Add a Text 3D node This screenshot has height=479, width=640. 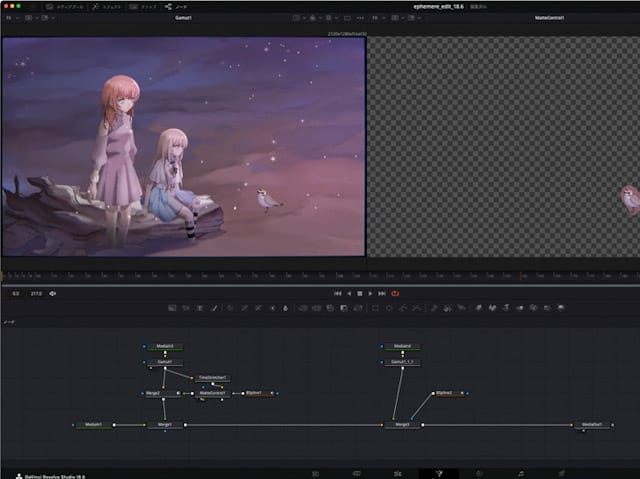tap(506, 308)
